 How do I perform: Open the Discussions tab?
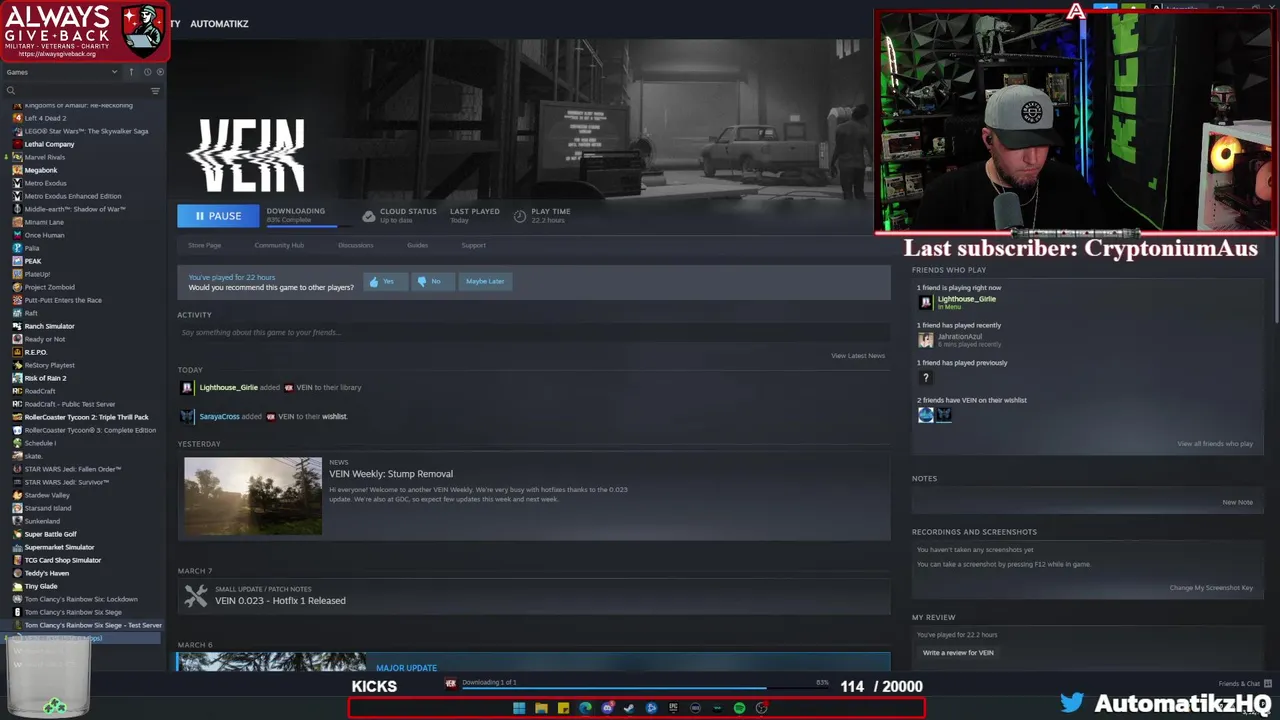(355, 245)
